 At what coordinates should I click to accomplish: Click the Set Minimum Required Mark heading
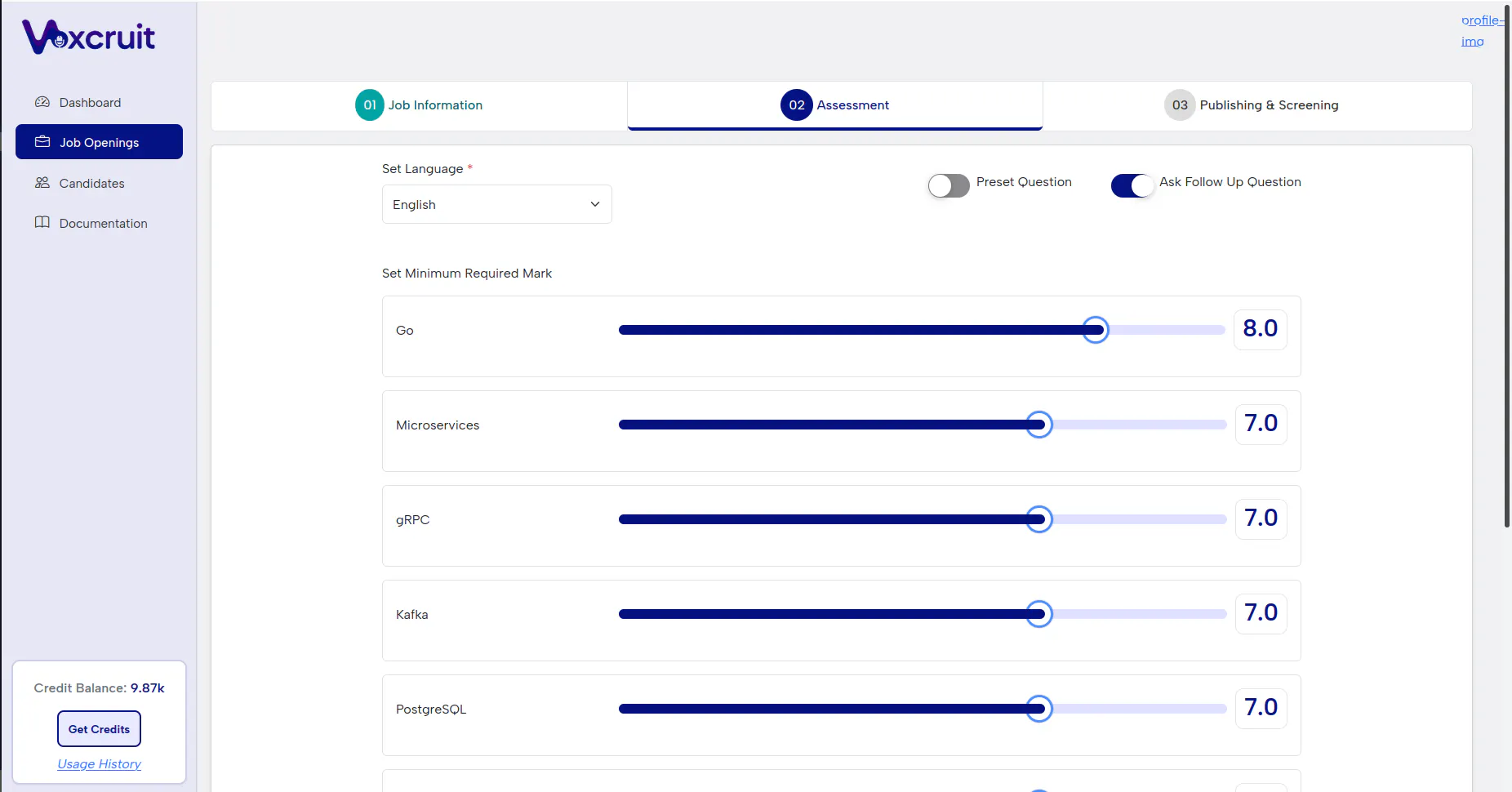click(x=467, y=274)
